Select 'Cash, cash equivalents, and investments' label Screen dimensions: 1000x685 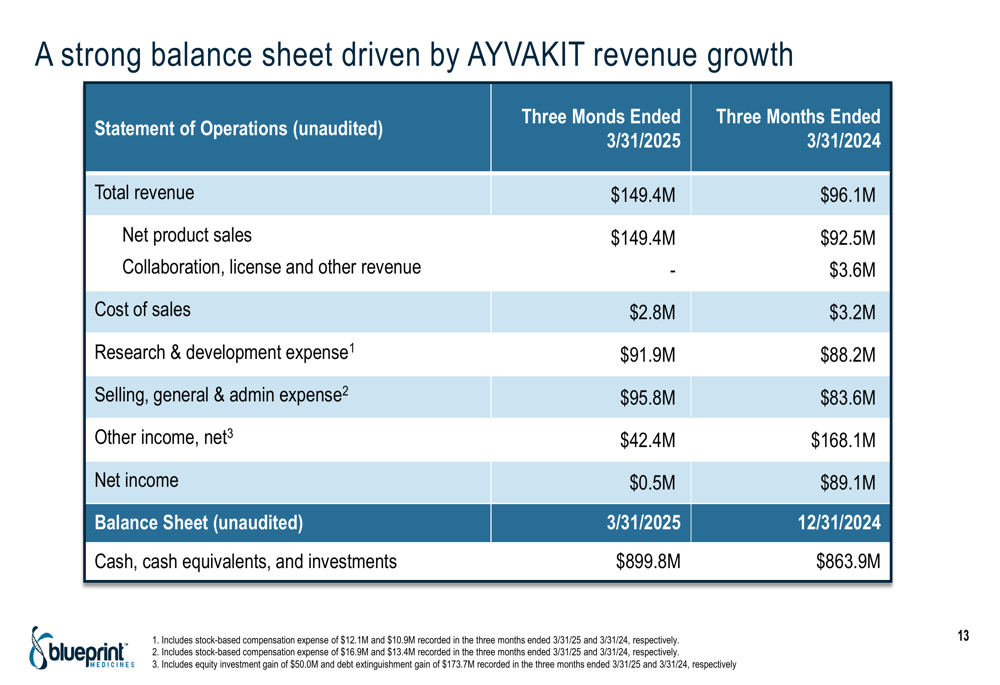(x=246, y=562)
